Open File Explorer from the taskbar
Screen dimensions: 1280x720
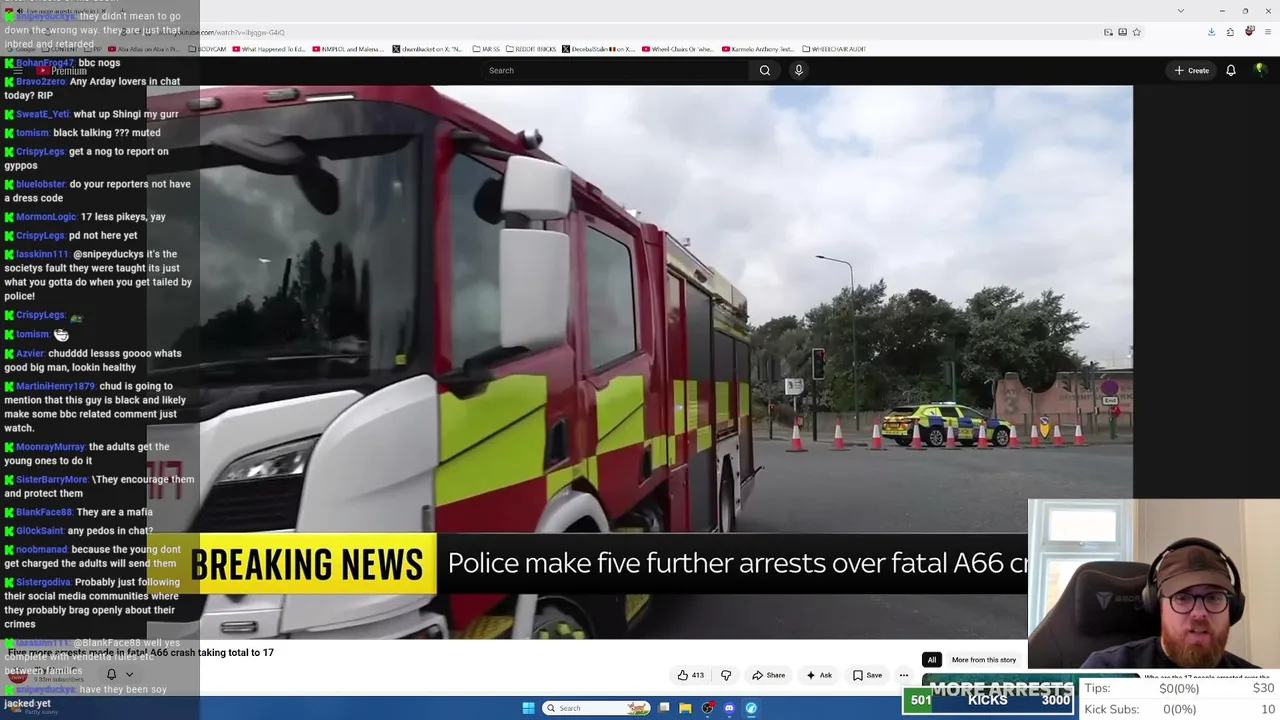[685, 708]
